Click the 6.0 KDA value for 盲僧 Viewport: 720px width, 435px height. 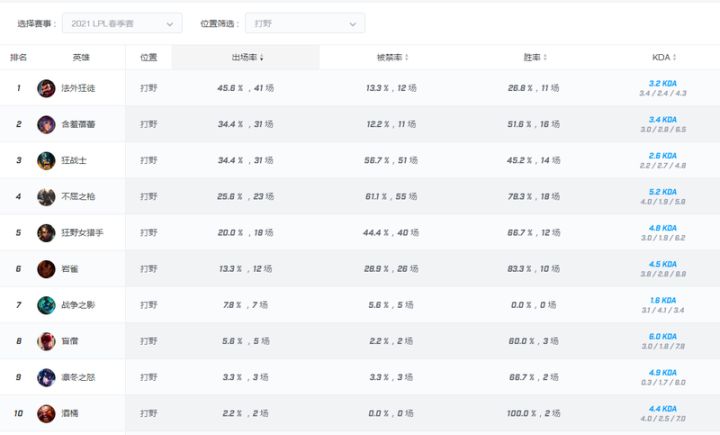[663, 336]
